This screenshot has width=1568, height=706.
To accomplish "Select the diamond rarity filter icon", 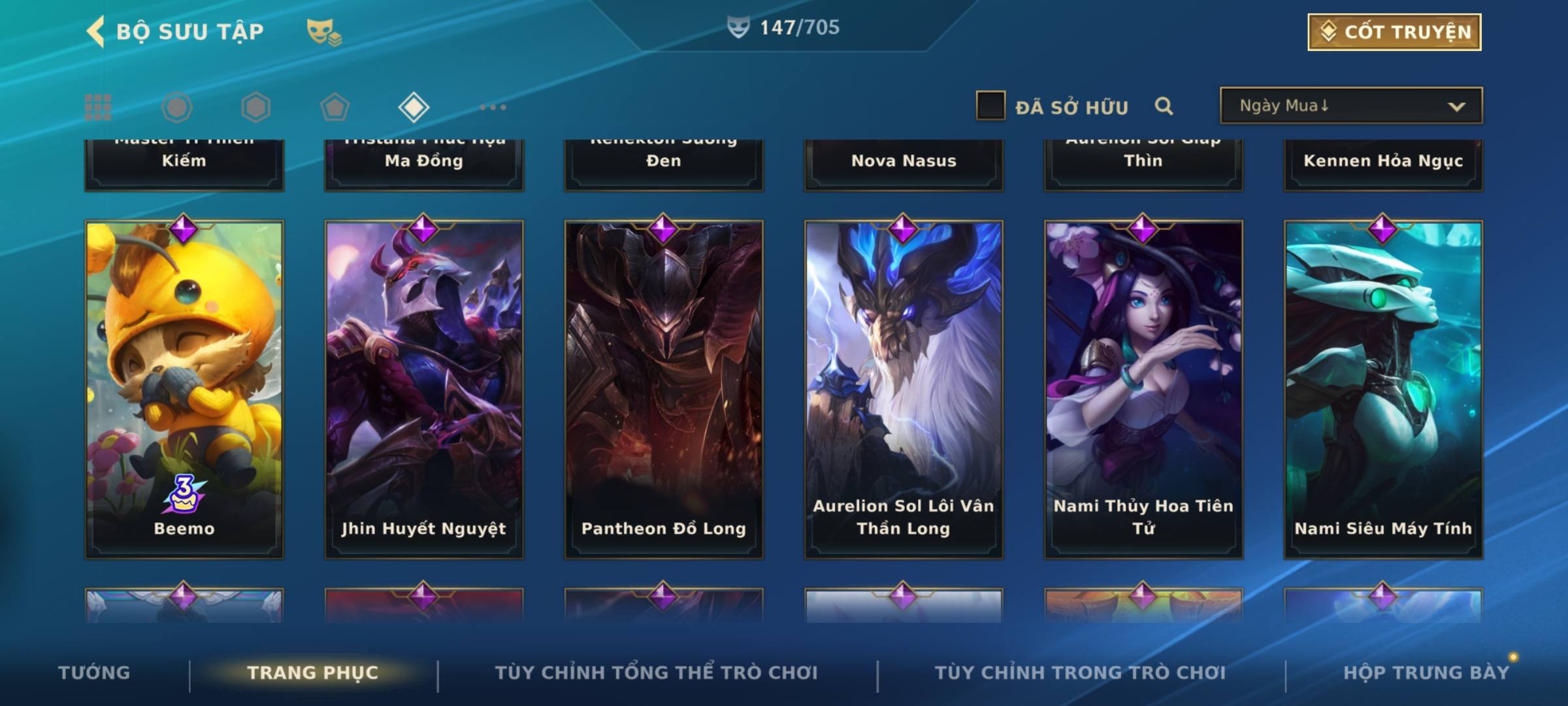I will pos(414,107).
